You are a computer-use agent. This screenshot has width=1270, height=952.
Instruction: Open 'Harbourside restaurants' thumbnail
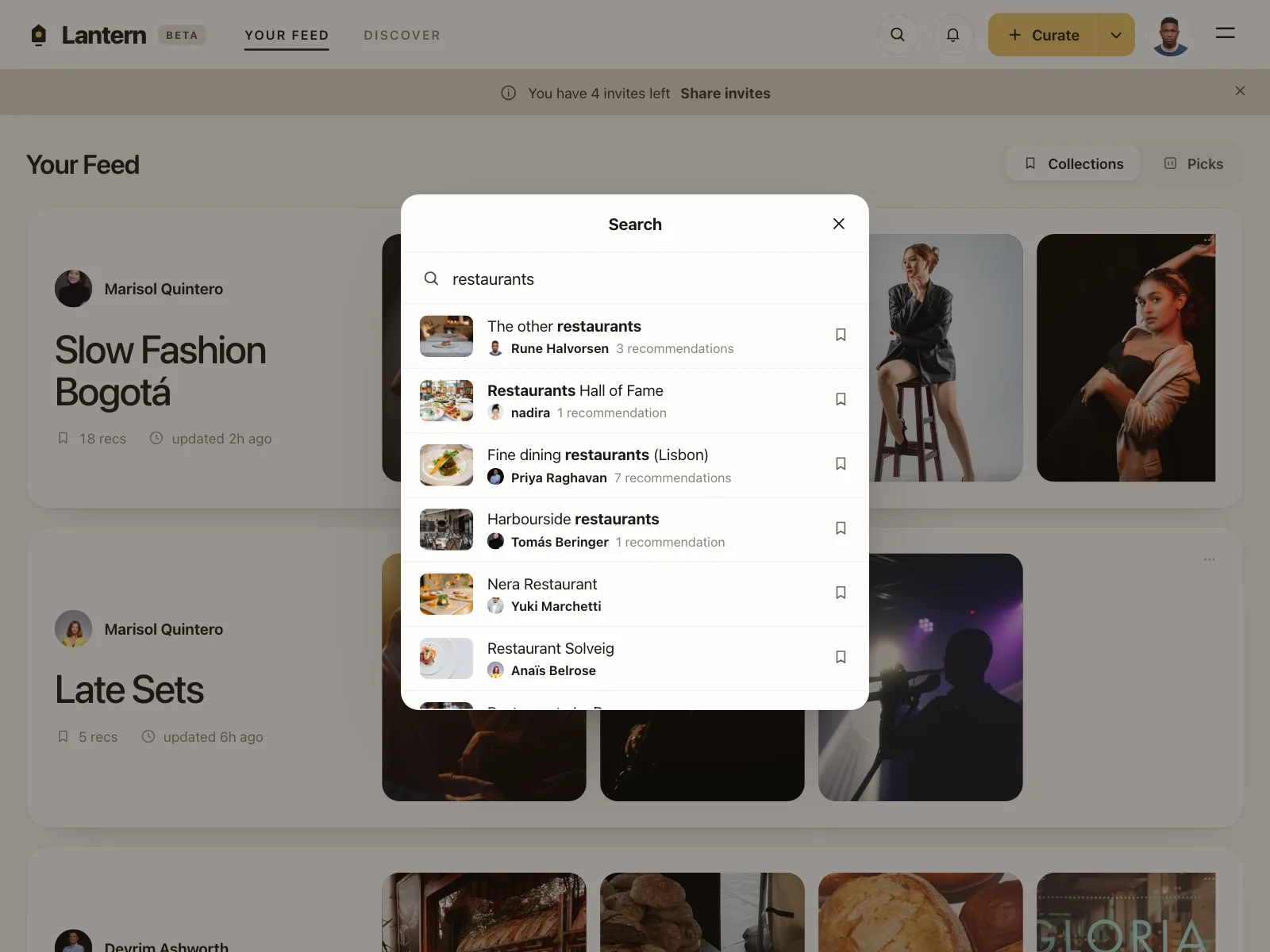pyautogui.click(x=446, y=529)
